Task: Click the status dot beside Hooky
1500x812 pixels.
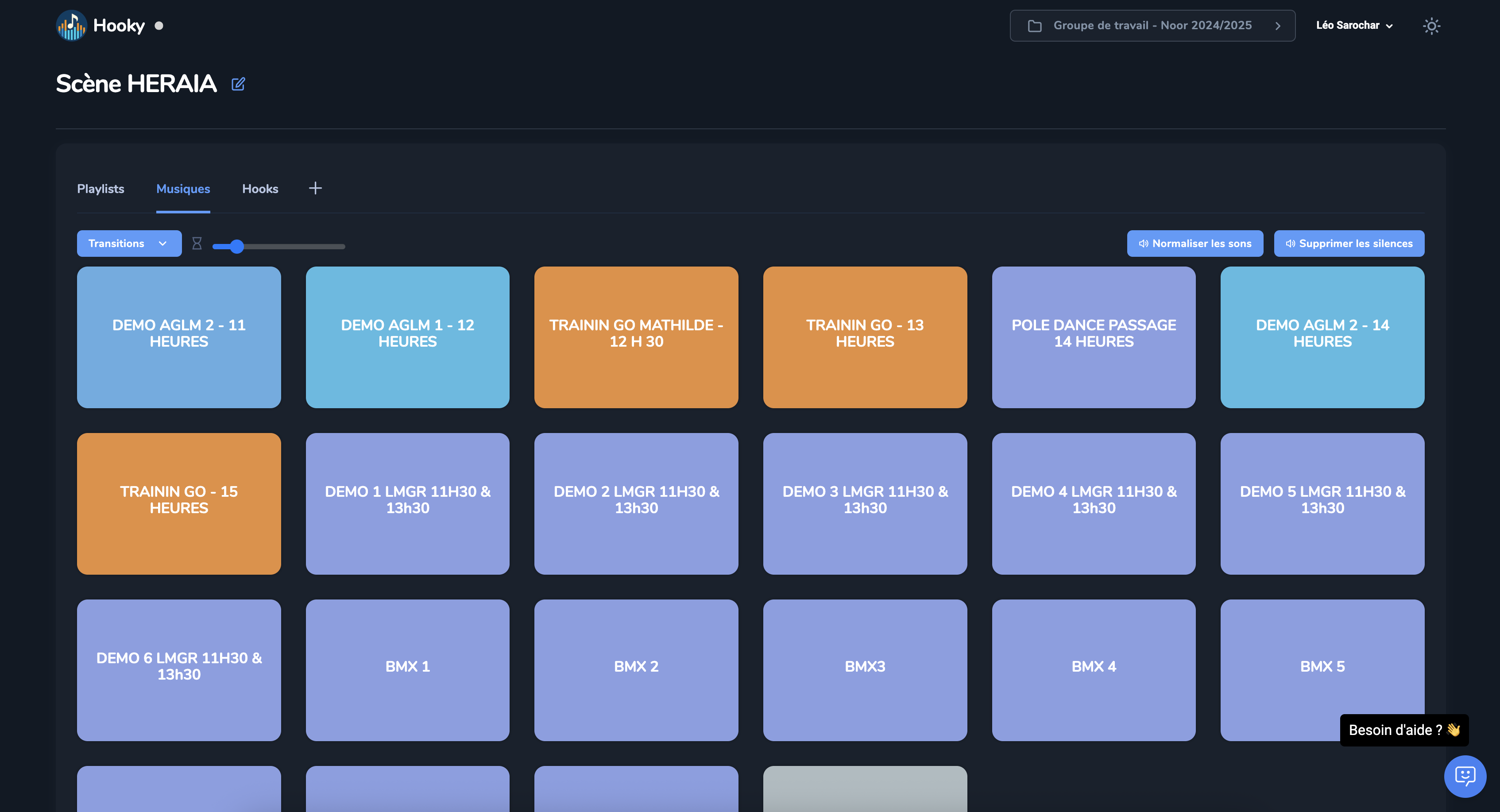Action: pos(159,26)
